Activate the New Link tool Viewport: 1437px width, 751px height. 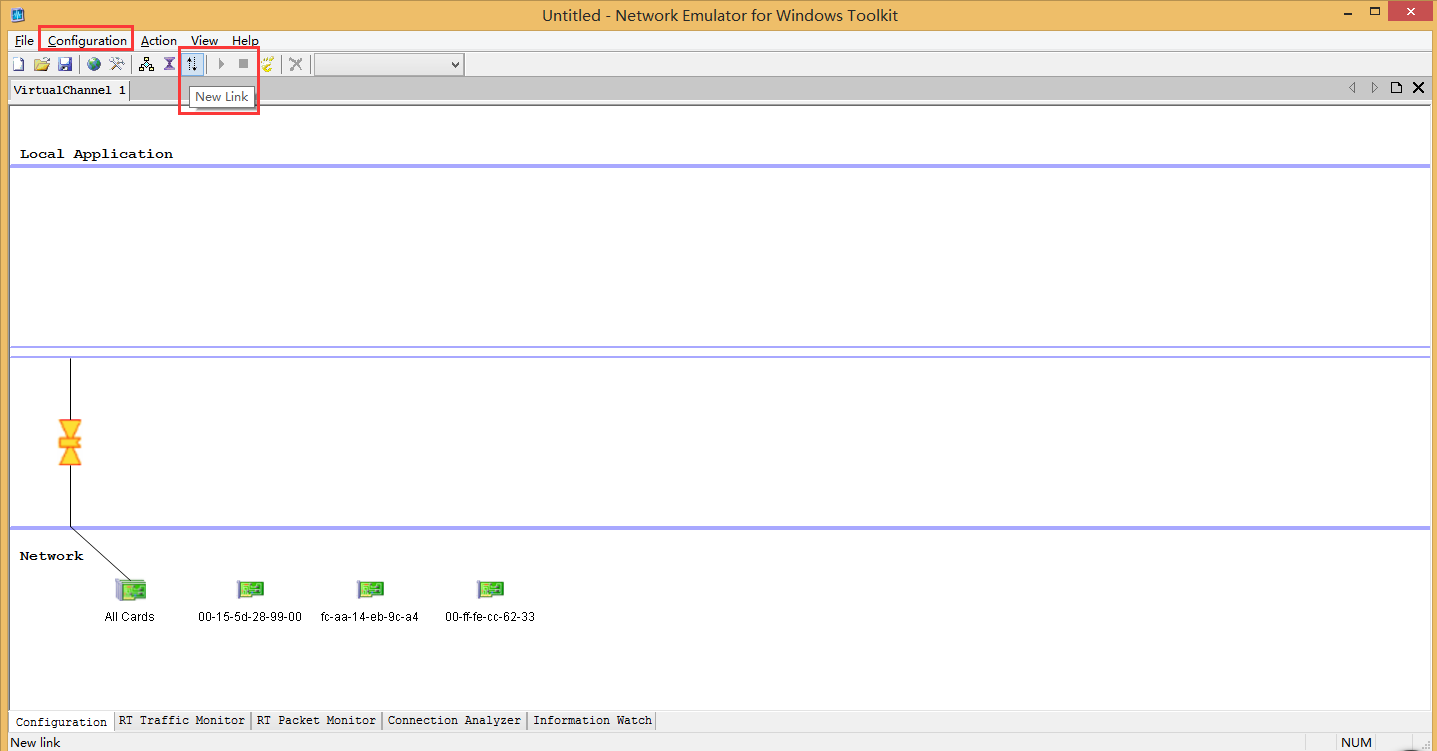click(192, 63)
